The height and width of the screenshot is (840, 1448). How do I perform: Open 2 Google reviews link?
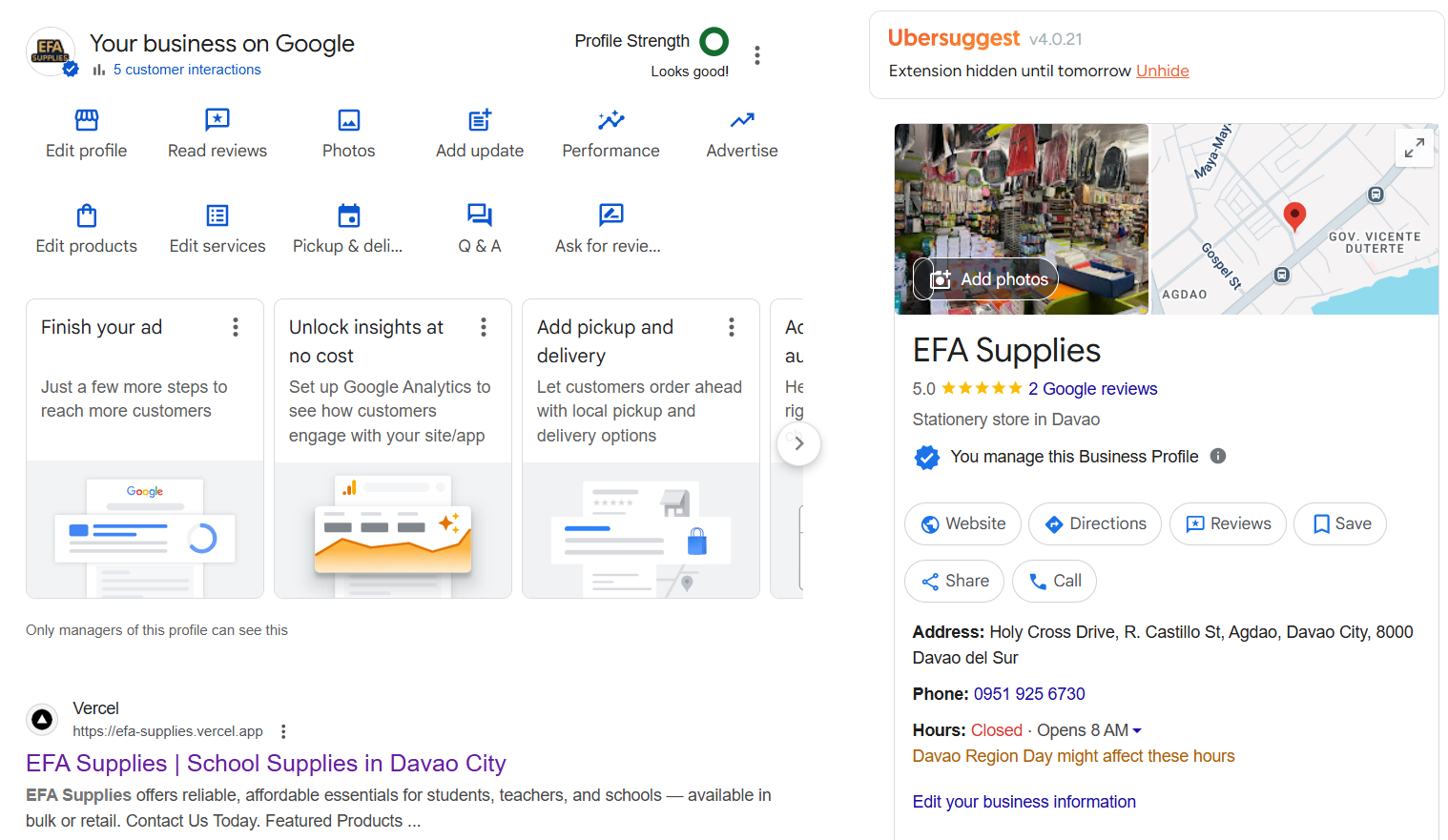1092,389
